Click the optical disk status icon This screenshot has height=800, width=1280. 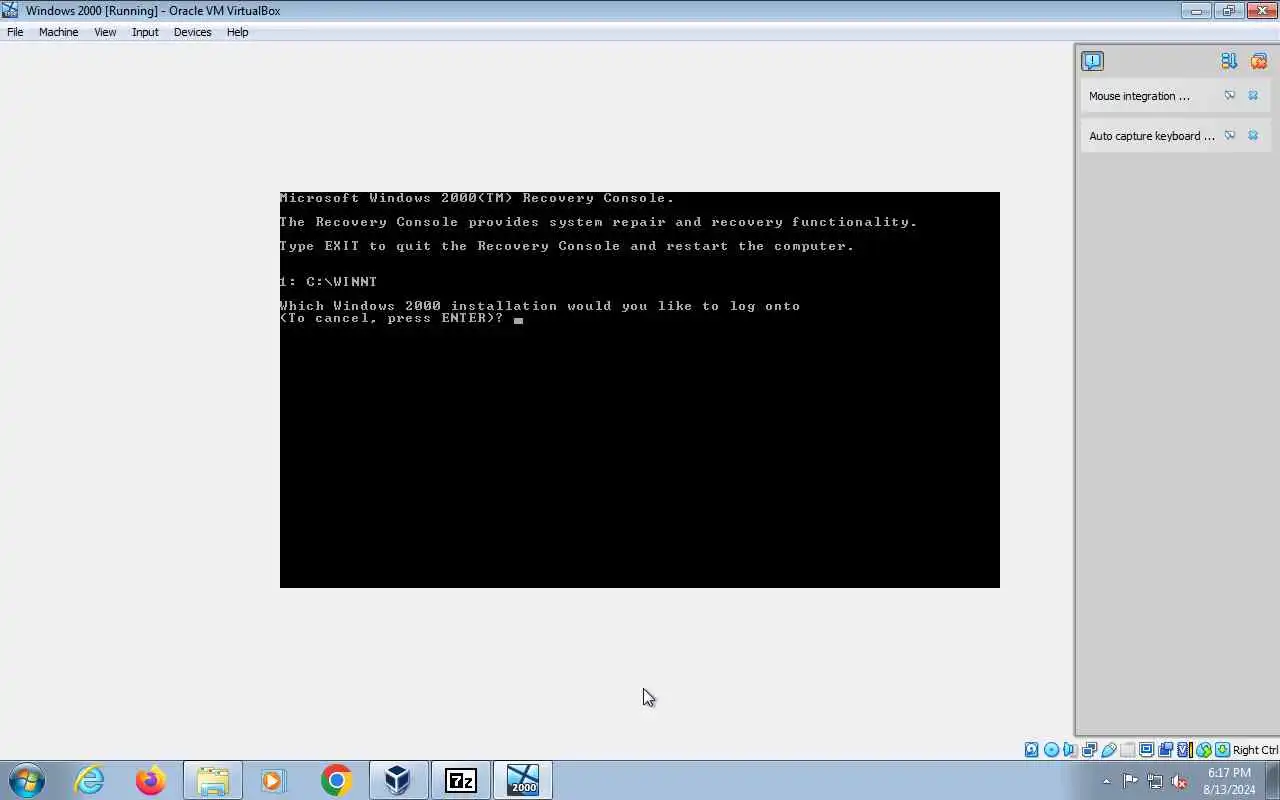(1051, 750)
